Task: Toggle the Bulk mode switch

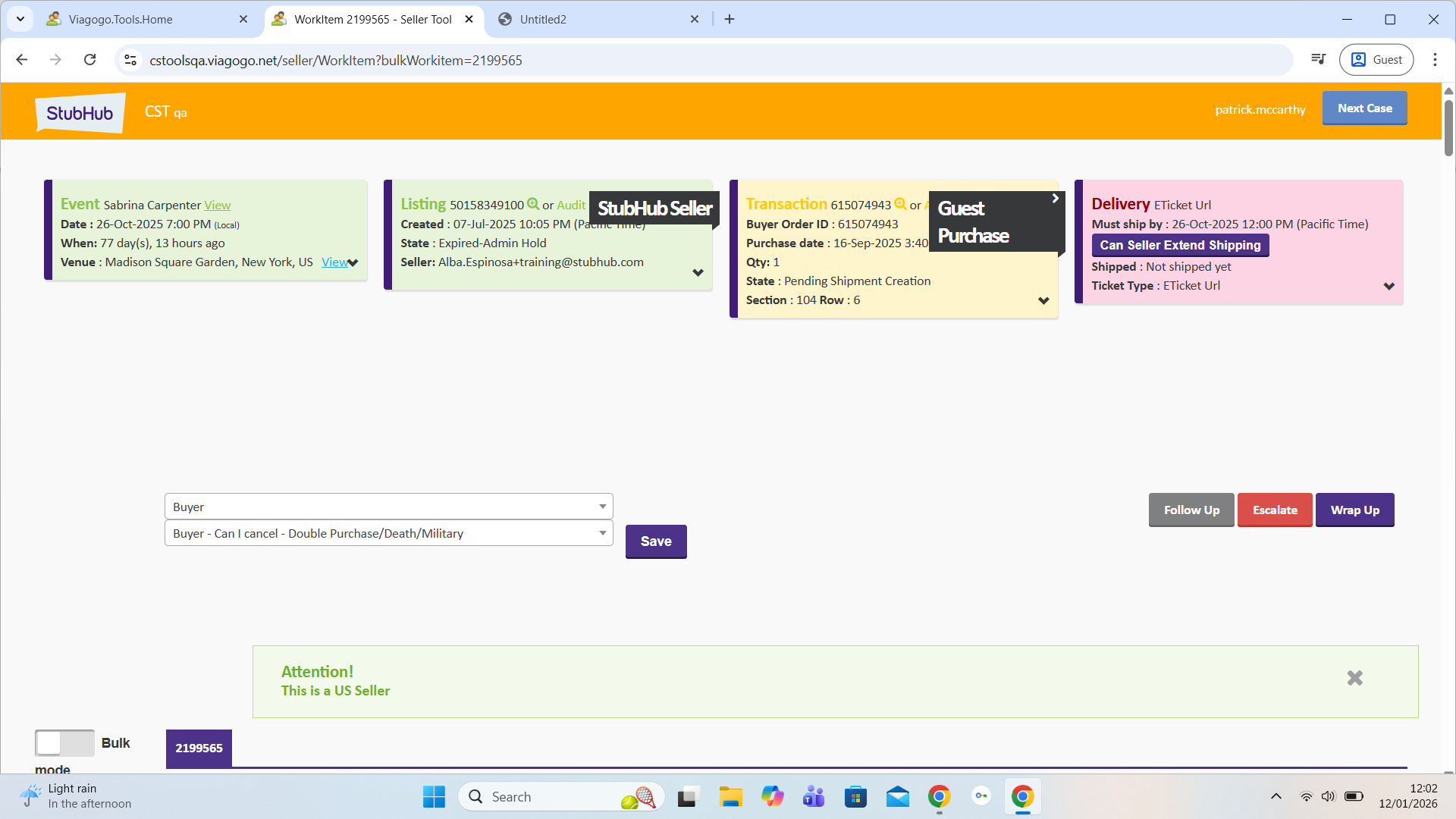Action: [x=64, y=743]
